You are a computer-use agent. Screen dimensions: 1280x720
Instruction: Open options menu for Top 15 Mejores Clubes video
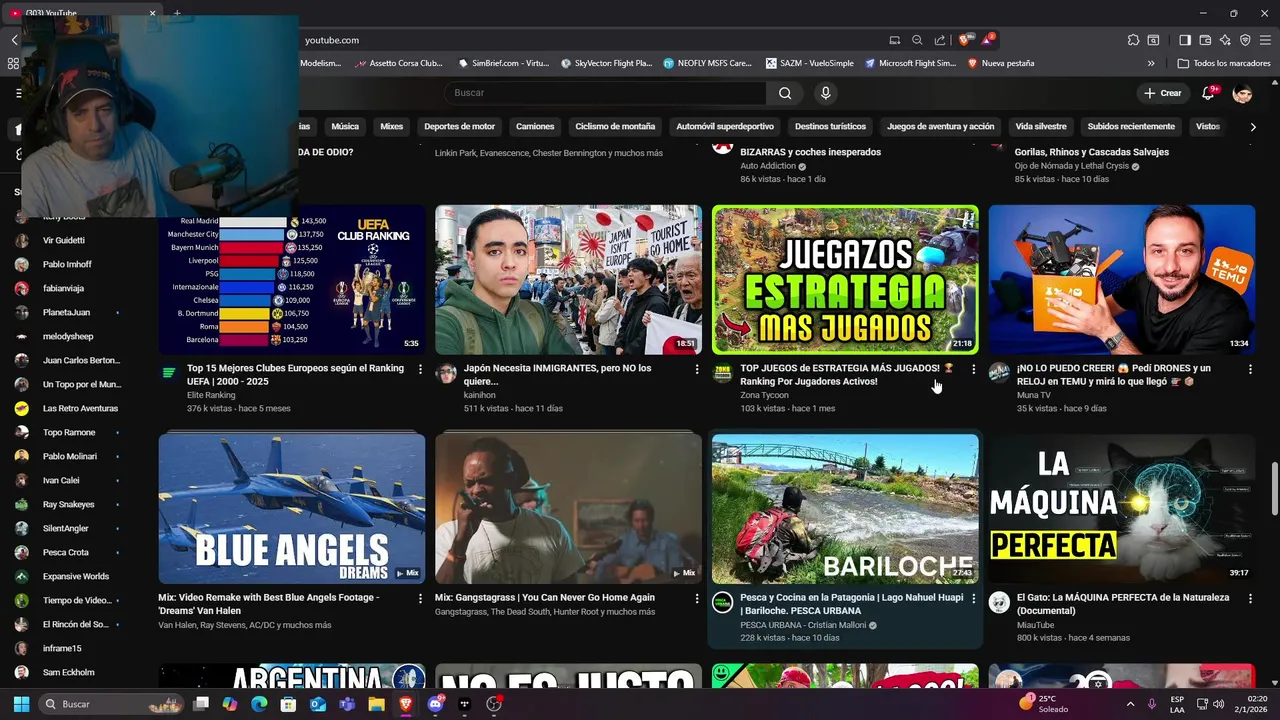click(420, 369)
